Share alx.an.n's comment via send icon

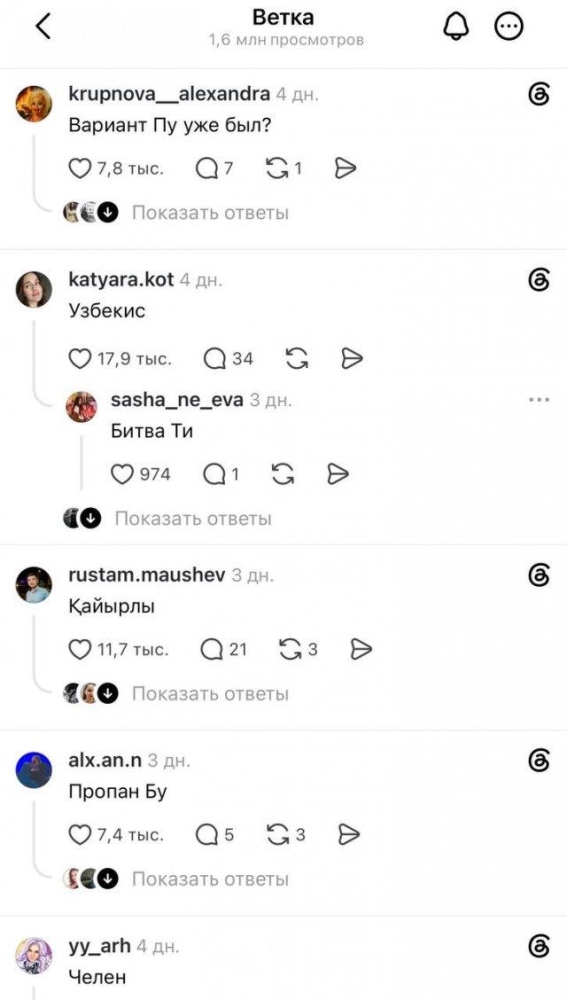tap(349, 835)
